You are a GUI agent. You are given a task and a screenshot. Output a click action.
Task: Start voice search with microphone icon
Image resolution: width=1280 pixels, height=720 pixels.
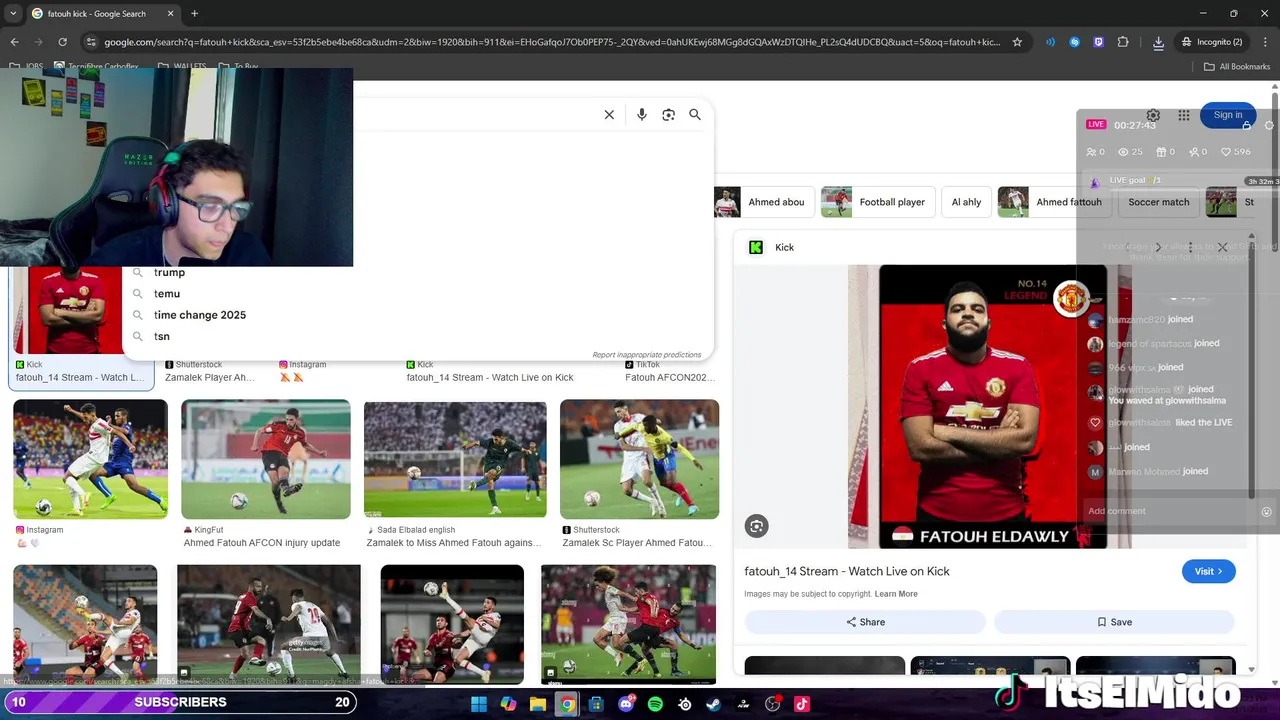(642, 115)
